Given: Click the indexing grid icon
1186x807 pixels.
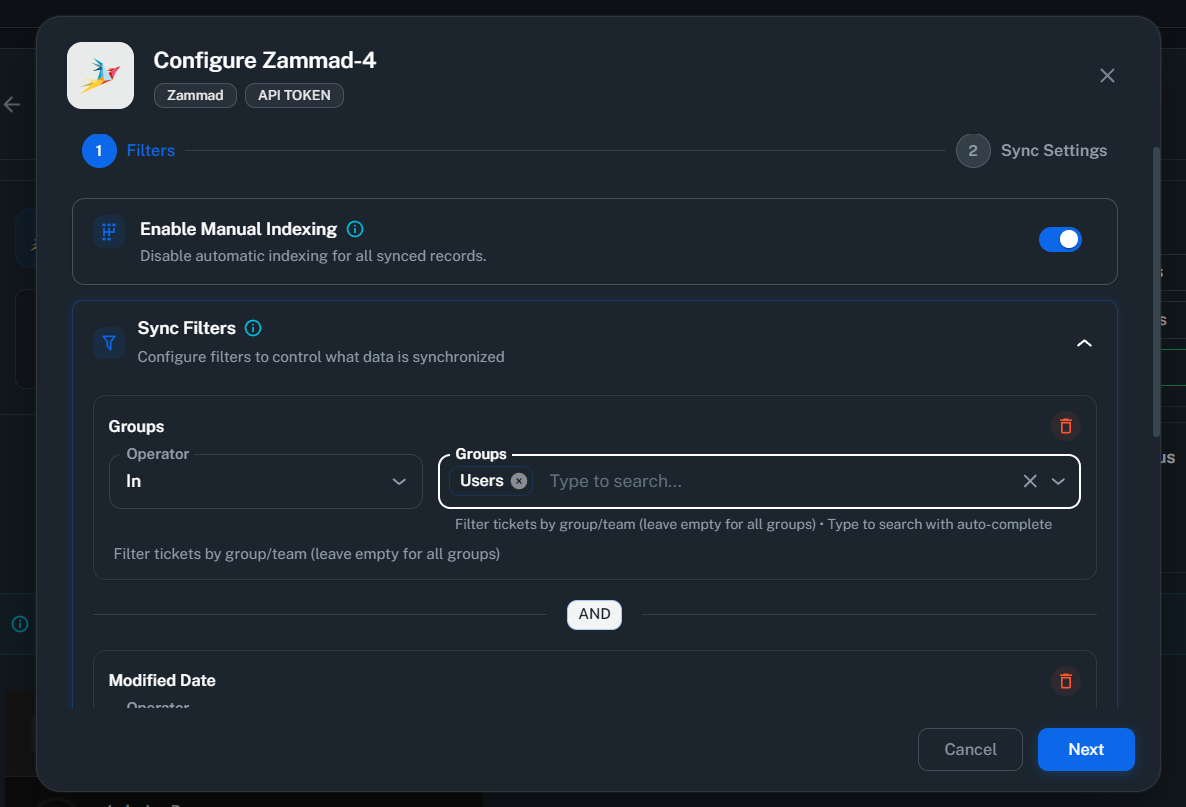Looking at the screenshot, I should [108, 231].
